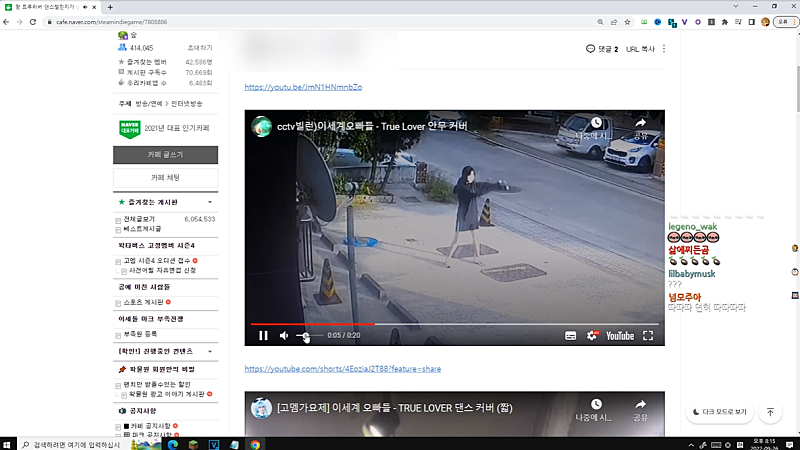This screenshot has width=800, height=450.
Task: Open Chrome from the taskbar
Action: (x=255, y=444)
